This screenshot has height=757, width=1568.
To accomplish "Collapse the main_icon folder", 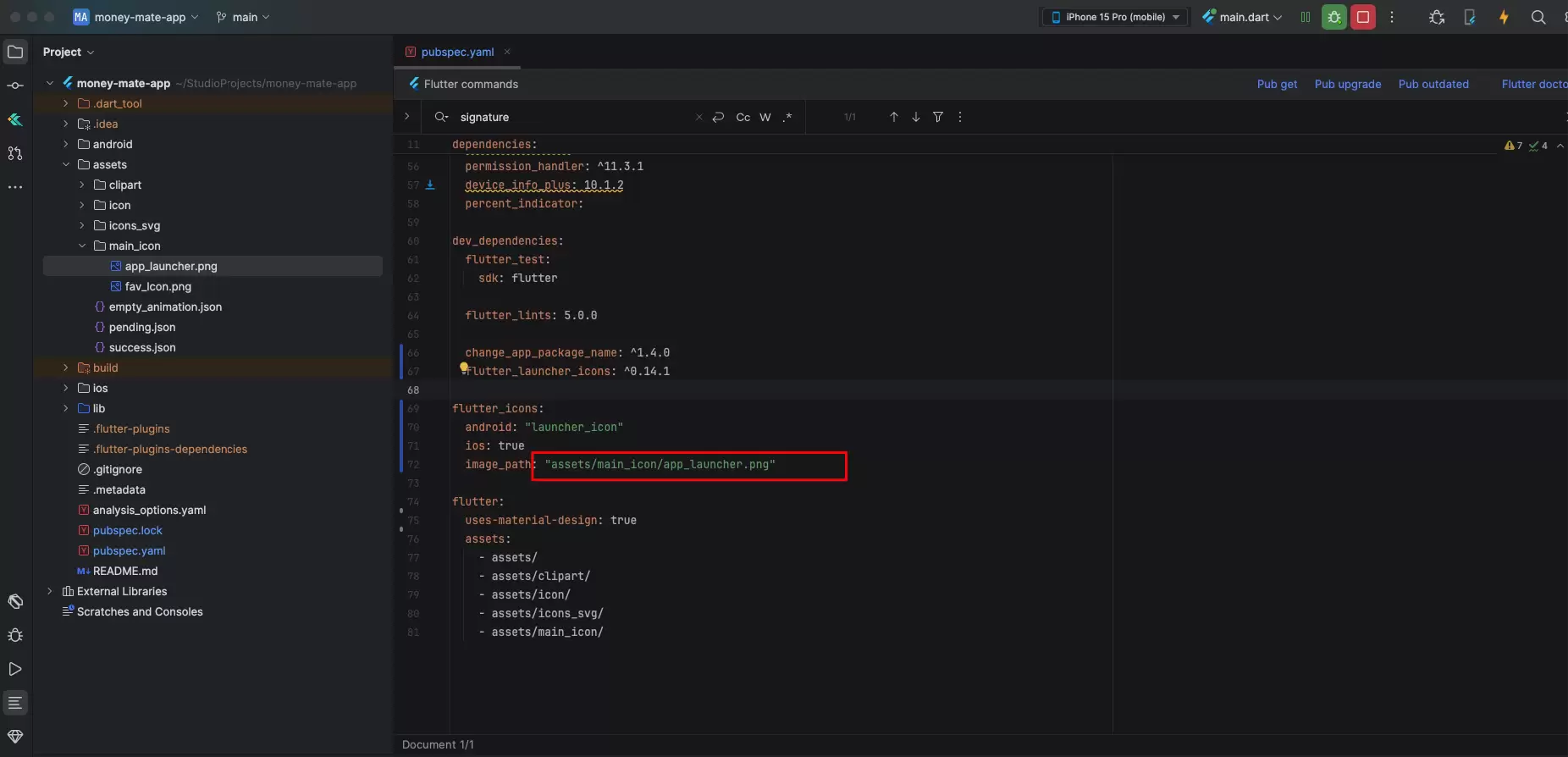I will point(82,246).
